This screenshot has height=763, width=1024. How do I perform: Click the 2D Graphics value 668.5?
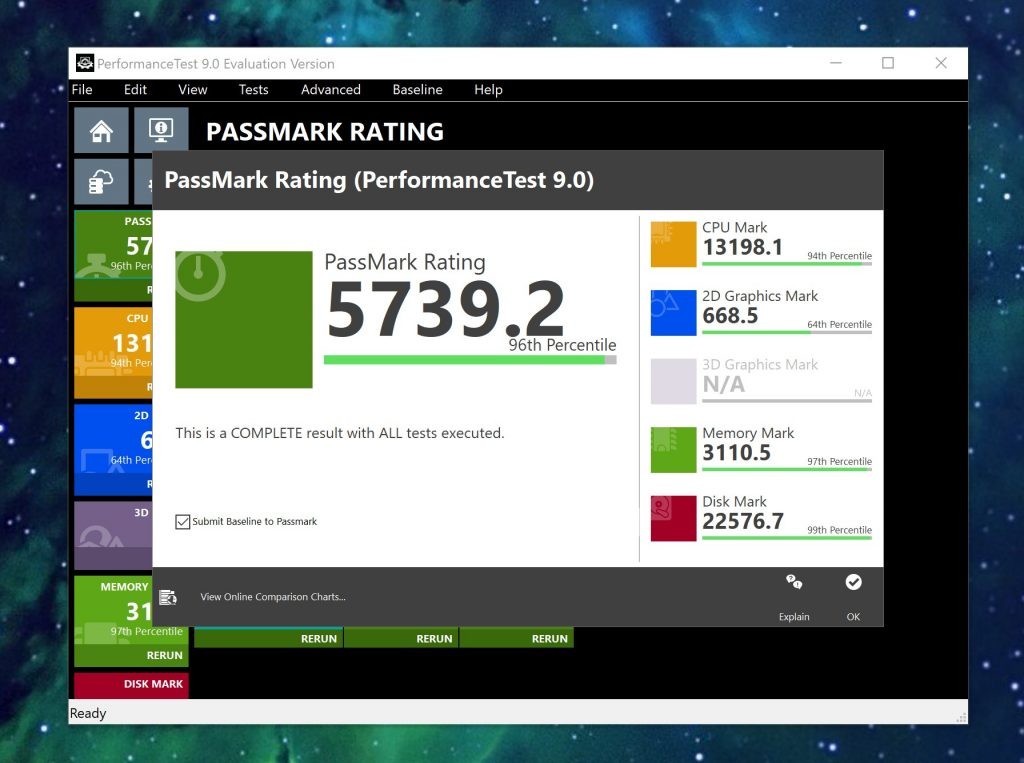(730, 316)
